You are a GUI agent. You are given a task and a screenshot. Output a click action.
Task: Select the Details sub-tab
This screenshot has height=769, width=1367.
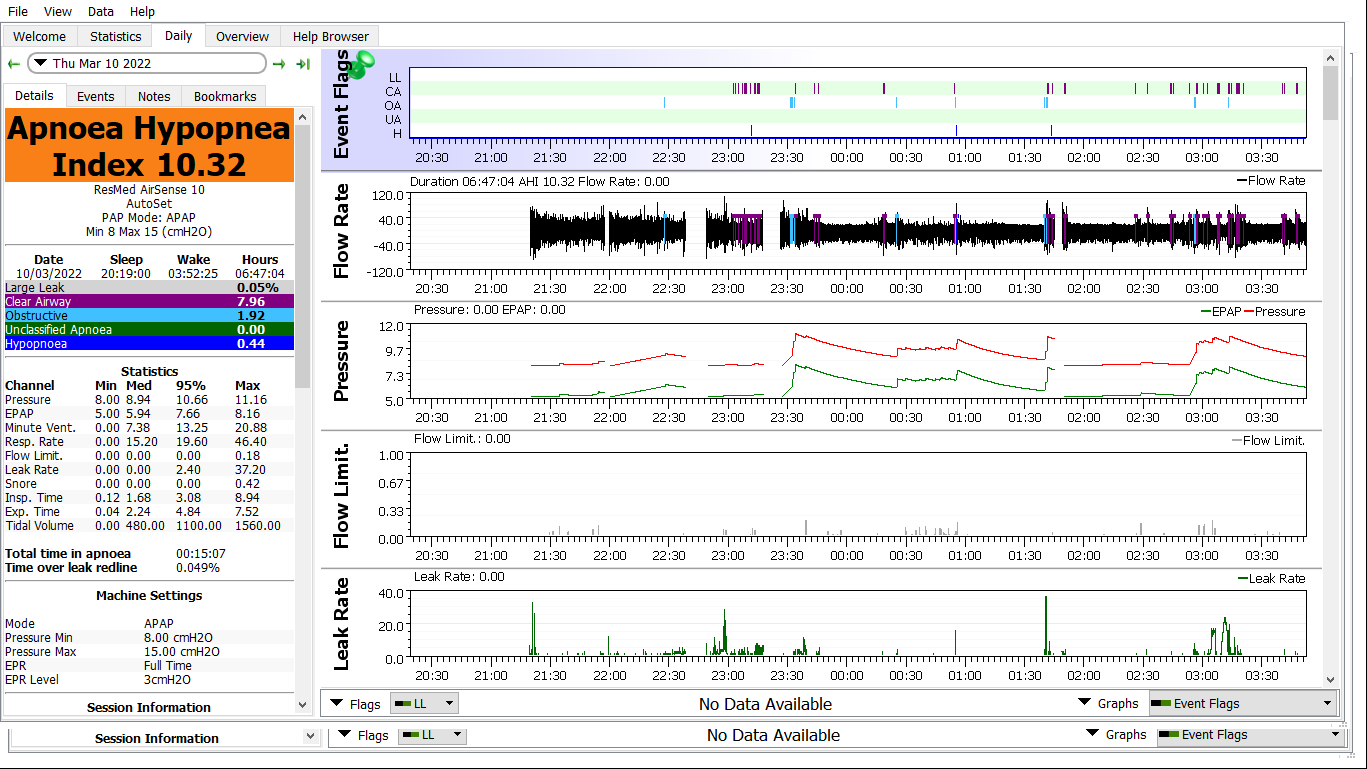coord(34,96)
